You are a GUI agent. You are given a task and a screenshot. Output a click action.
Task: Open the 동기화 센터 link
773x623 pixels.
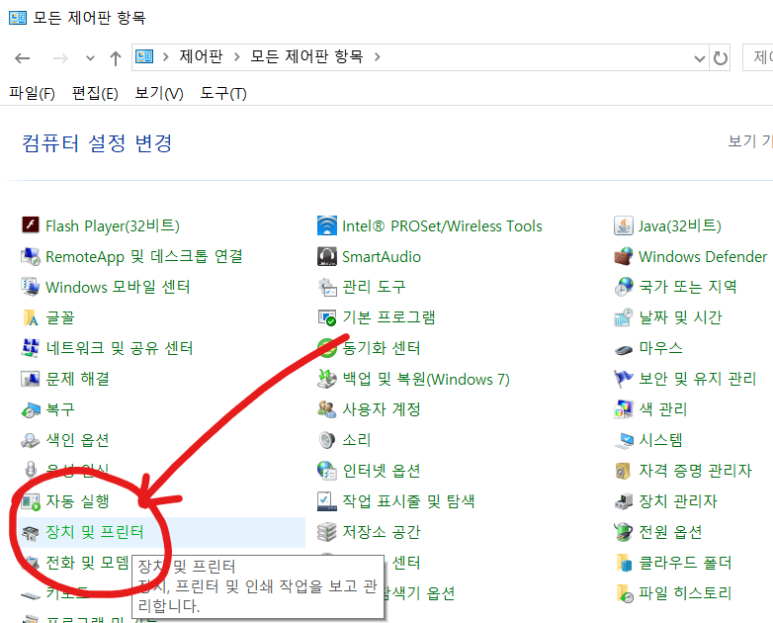point(381,348)
